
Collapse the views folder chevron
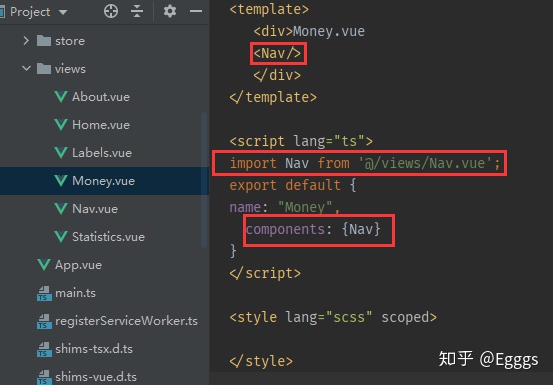(26, 68)
